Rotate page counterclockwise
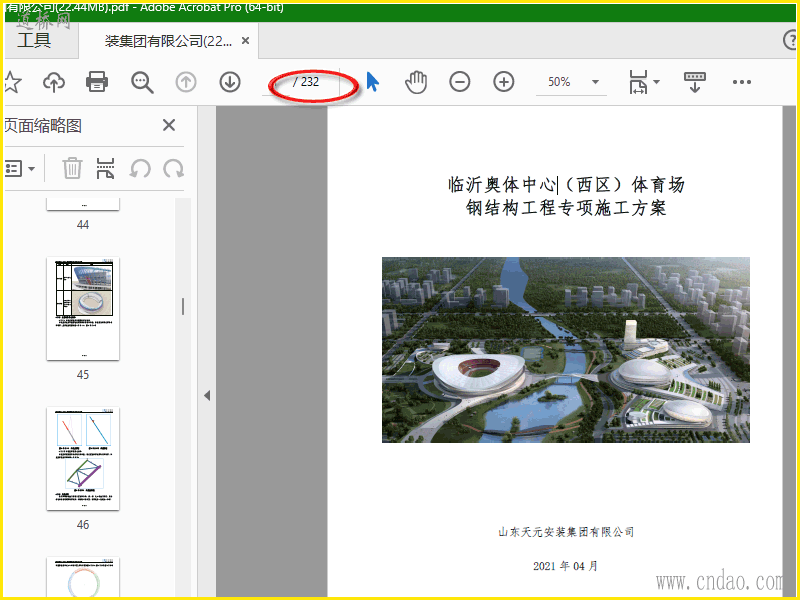The width and height of the screenshot is (800, 600). pyautogui.click(x=140, y=168)
